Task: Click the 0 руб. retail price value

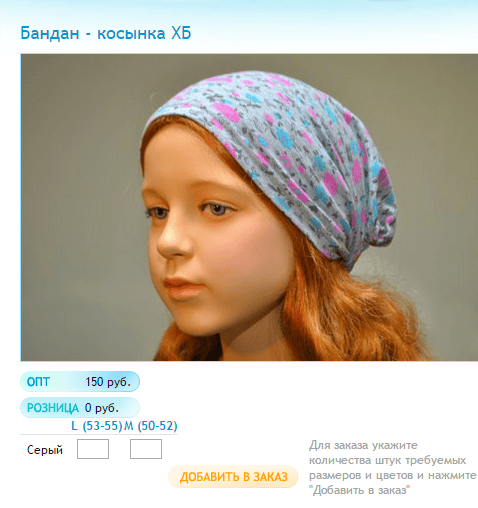Action: (x=102, y=408)
